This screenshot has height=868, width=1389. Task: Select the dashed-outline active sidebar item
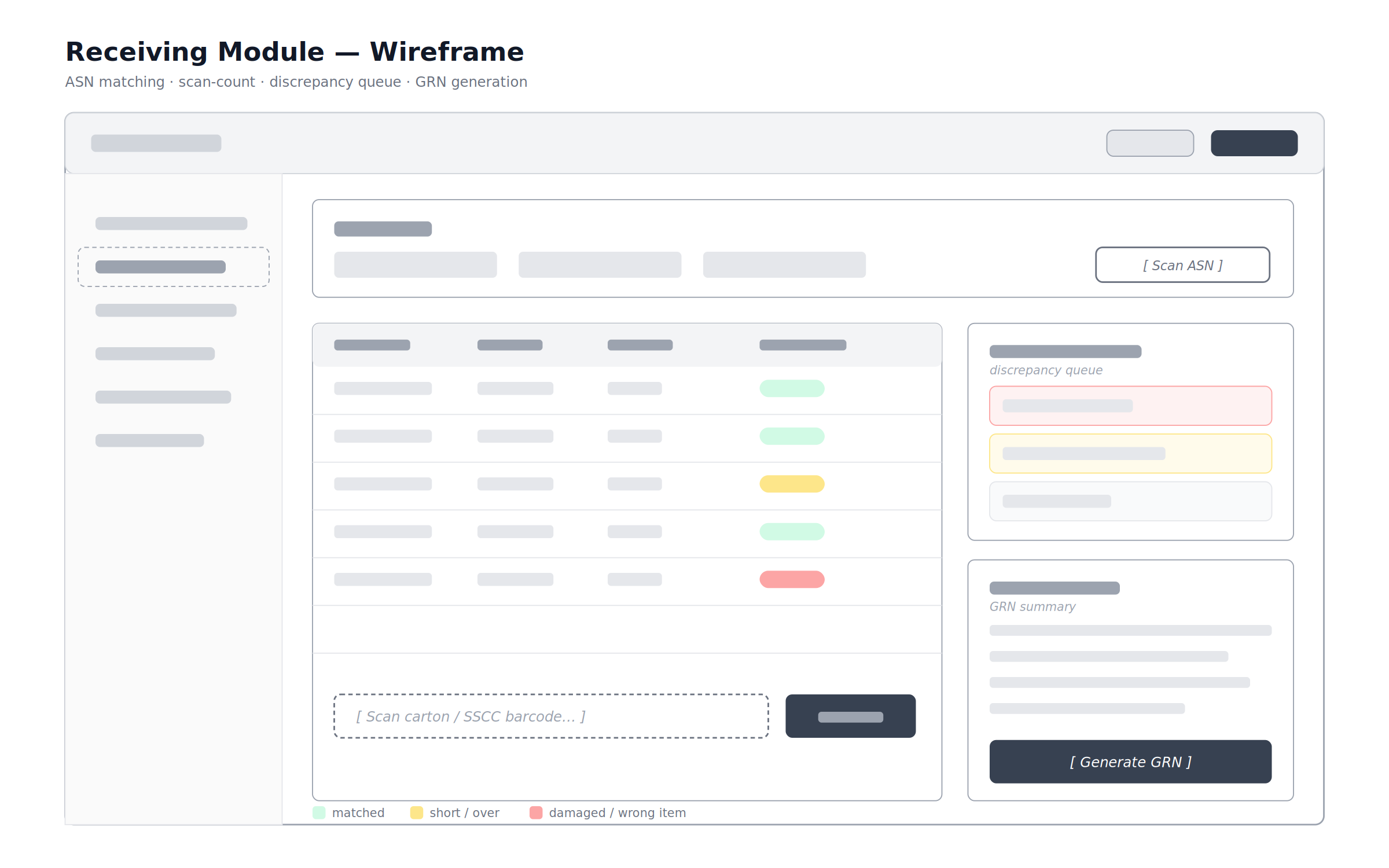coord(174,267)
